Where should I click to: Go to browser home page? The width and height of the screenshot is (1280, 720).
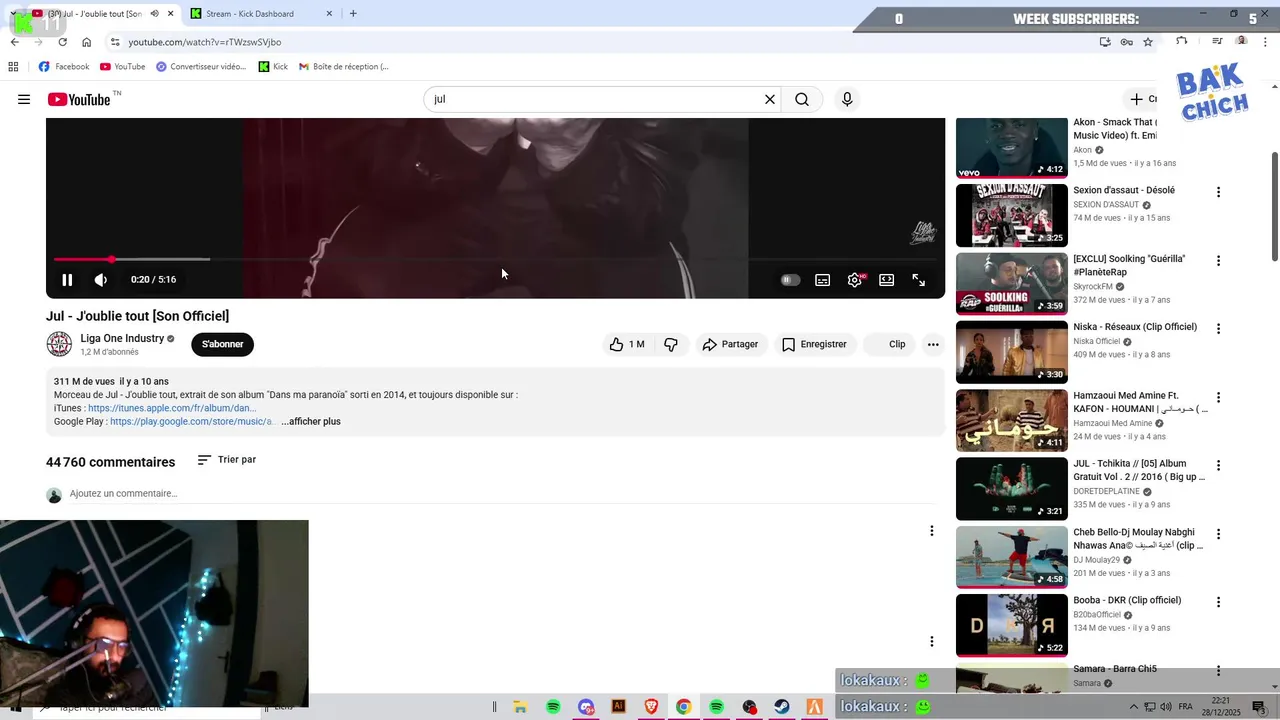click(x=86, y=42)
